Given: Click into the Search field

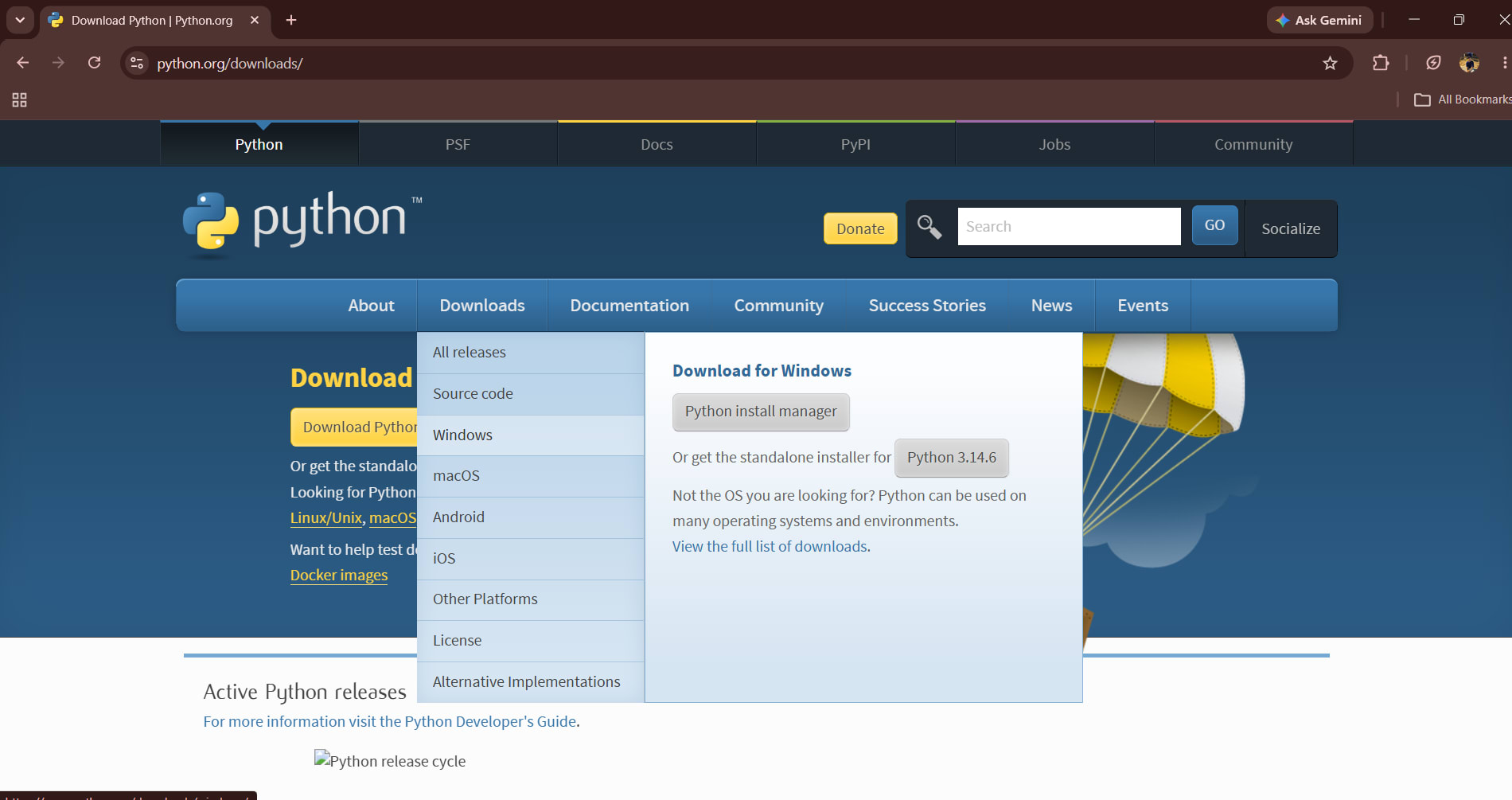Looking at the screenshot, I should 1069,226.
